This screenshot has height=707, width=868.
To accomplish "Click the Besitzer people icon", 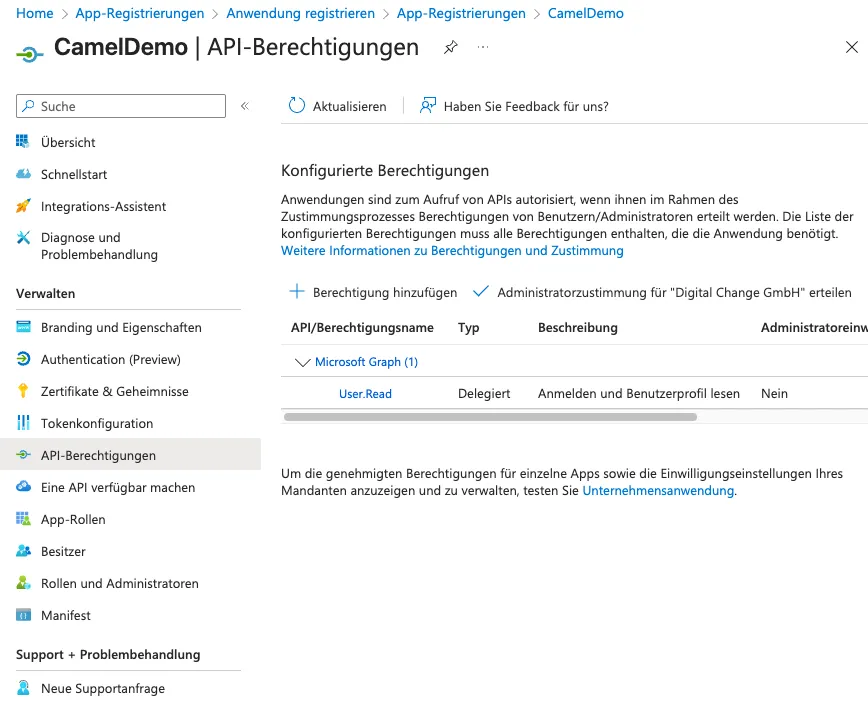I will 23,551.
